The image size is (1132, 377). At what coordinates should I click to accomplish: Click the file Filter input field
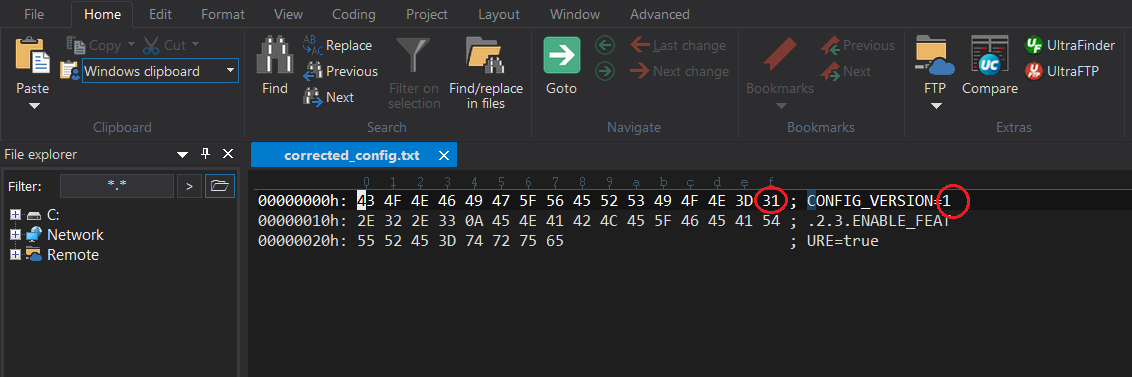117,186
